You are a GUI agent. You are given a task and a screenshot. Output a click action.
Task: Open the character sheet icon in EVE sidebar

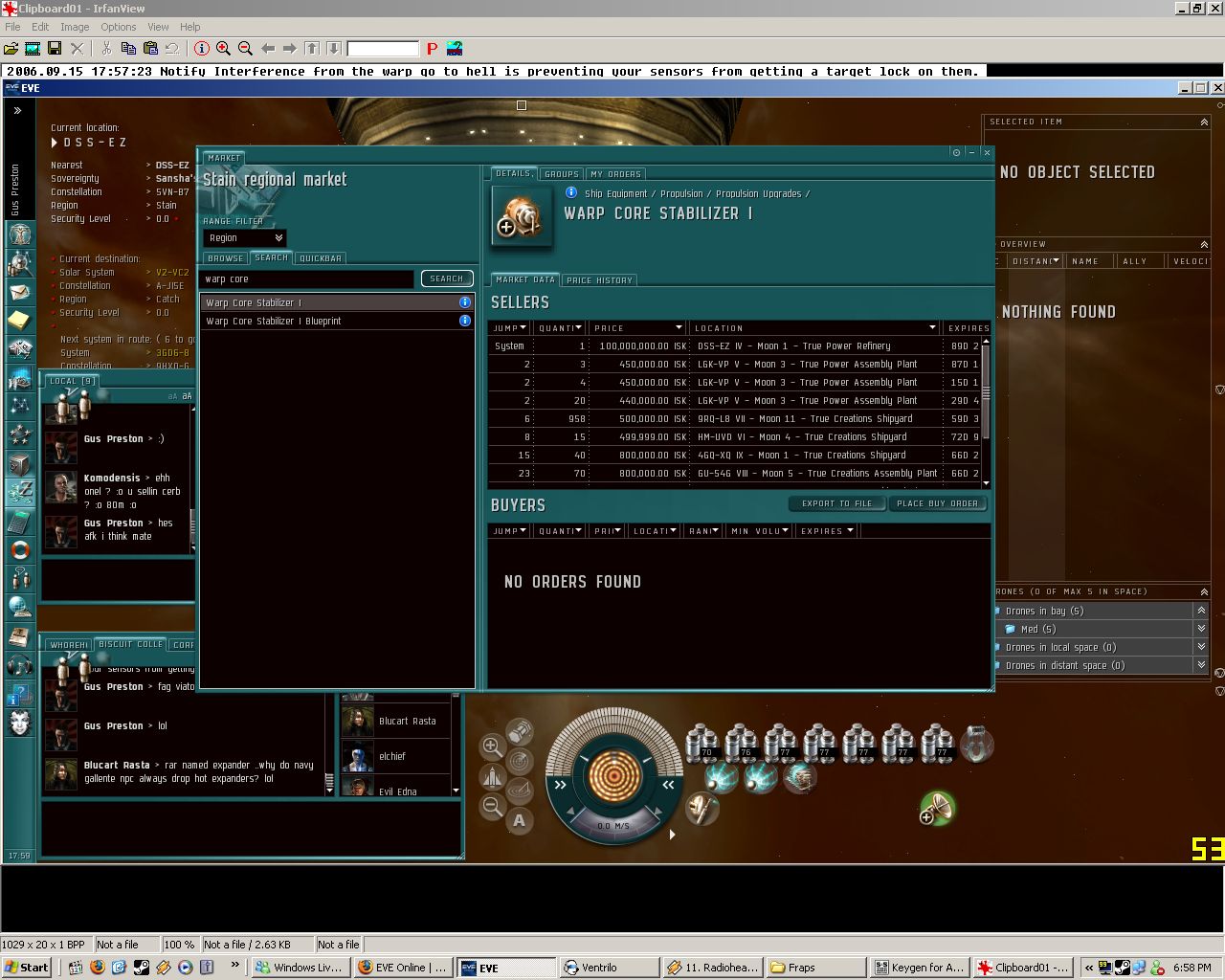[20, 234]
